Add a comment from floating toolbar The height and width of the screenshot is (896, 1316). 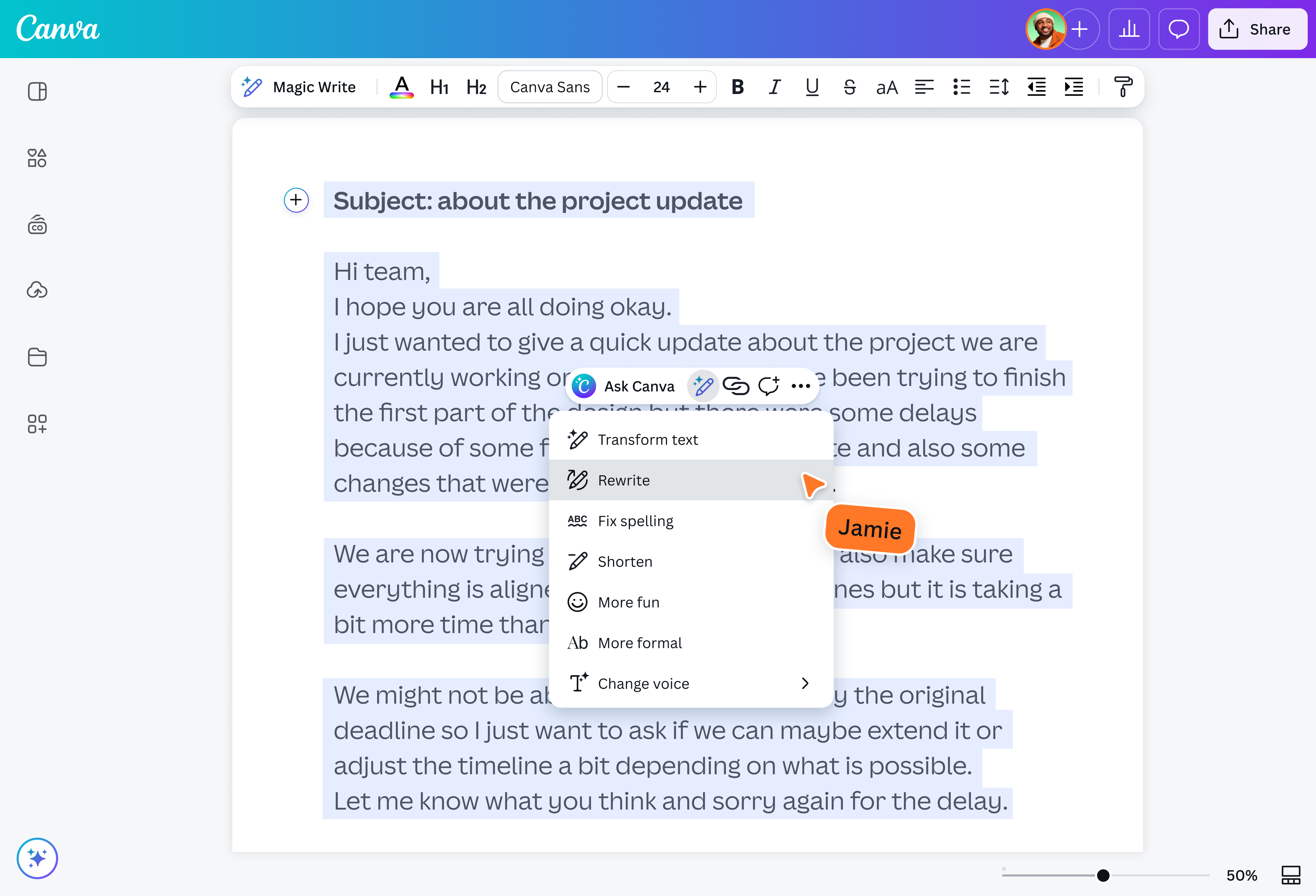coord(769,386)
